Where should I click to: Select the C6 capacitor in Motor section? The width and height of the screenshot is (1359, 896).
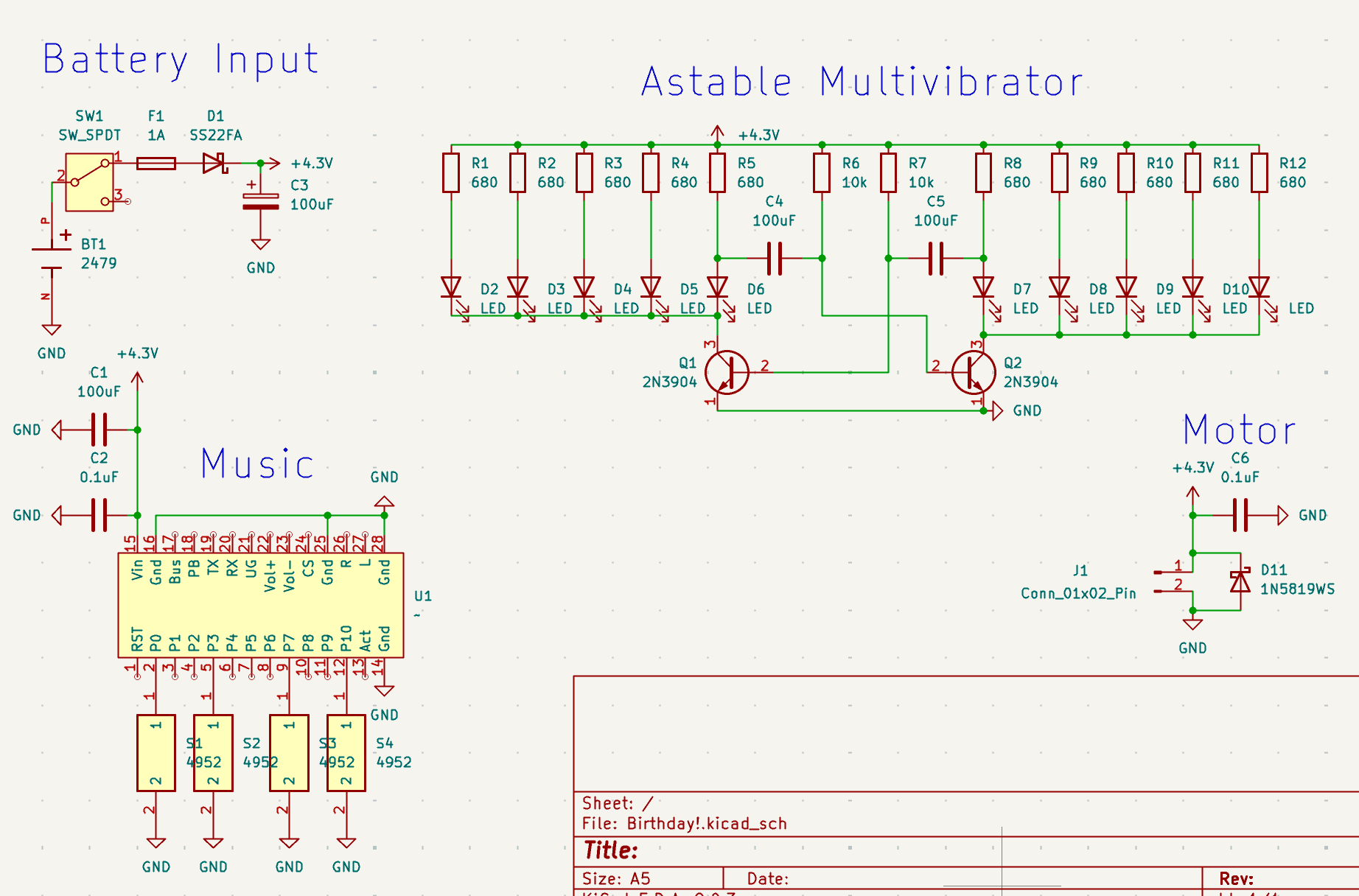coord(1240,515)
